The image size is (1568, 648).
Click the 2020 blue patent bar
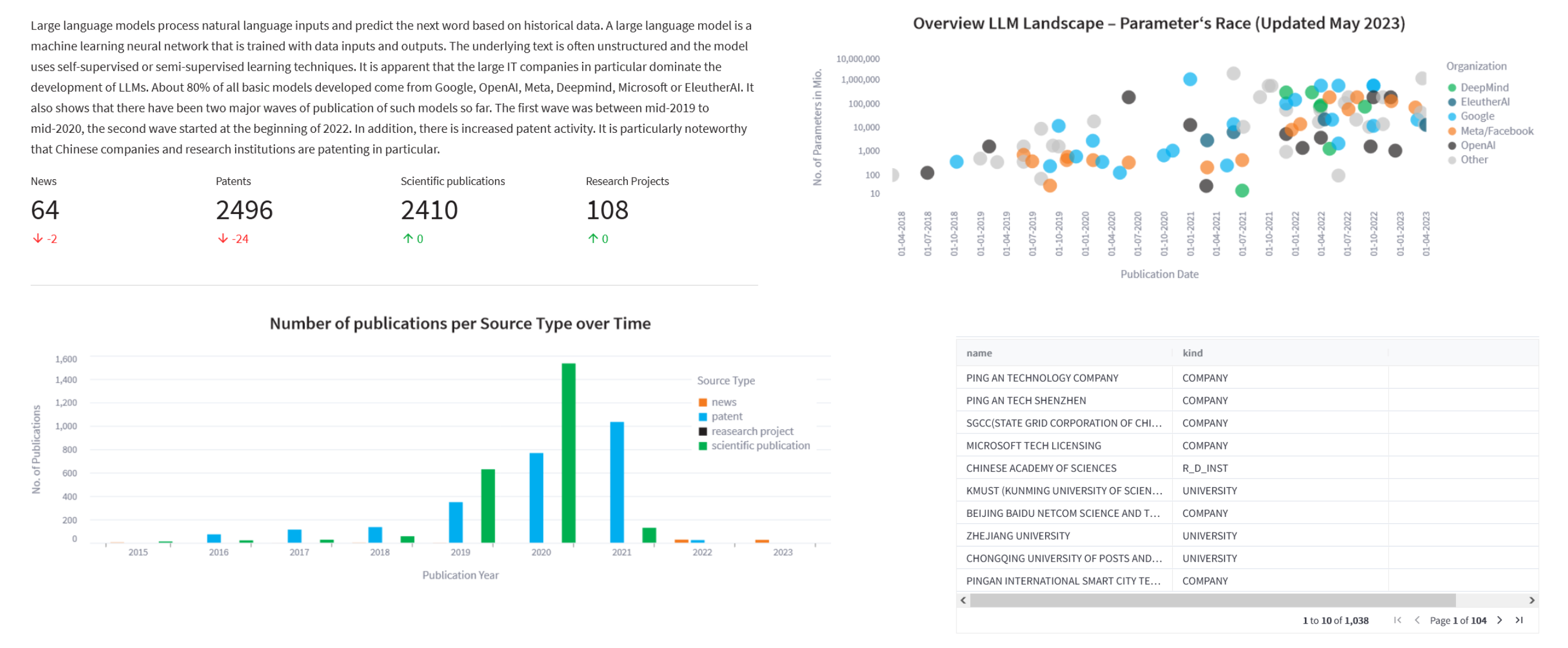536,498
